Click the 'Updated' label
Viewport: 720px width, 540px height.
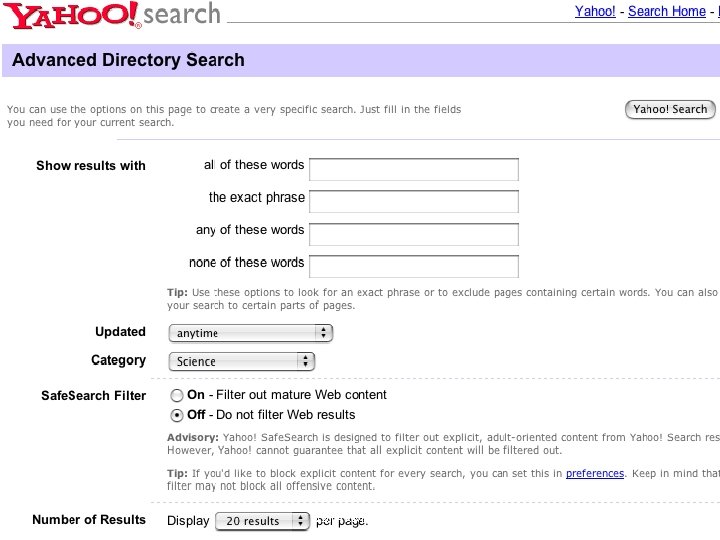[x=120, y=332]
